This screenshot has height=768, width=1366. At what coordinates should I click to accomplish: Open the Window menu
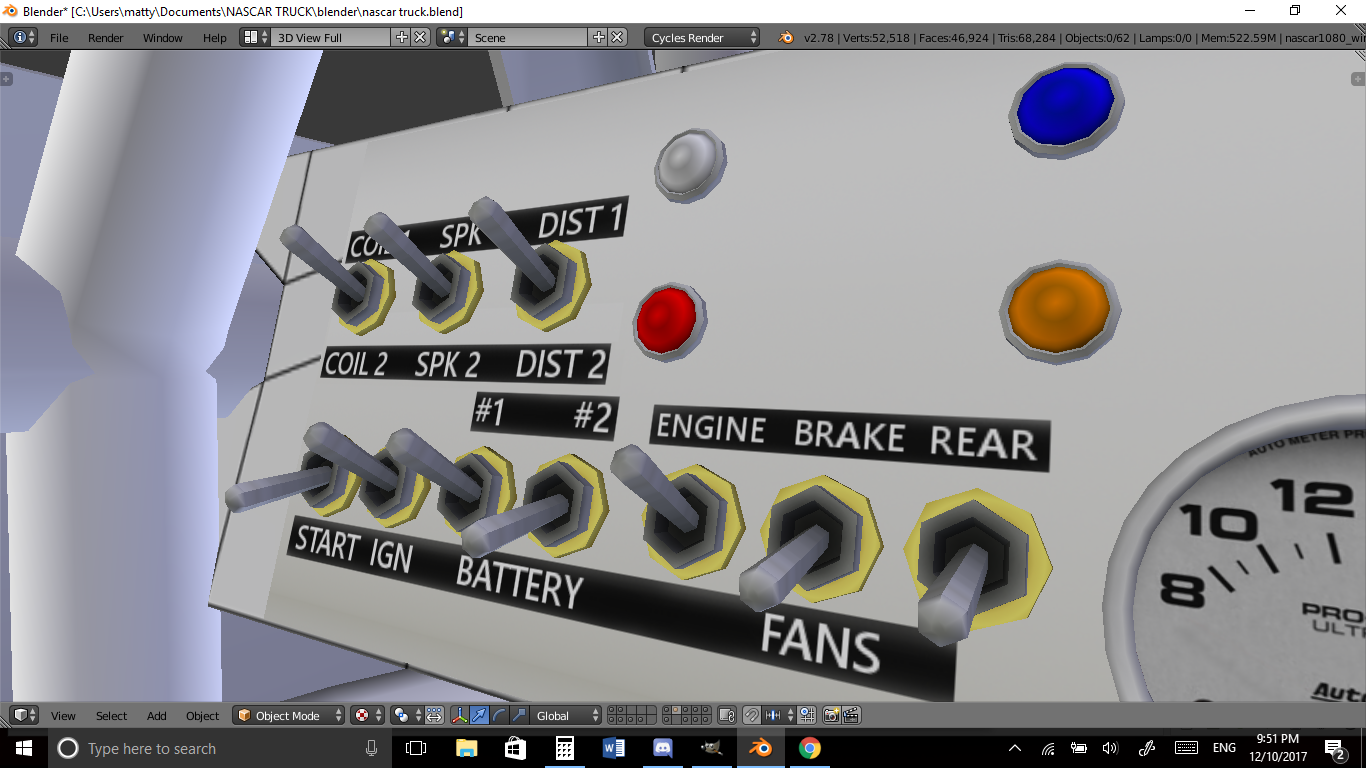tap(162, 38)
